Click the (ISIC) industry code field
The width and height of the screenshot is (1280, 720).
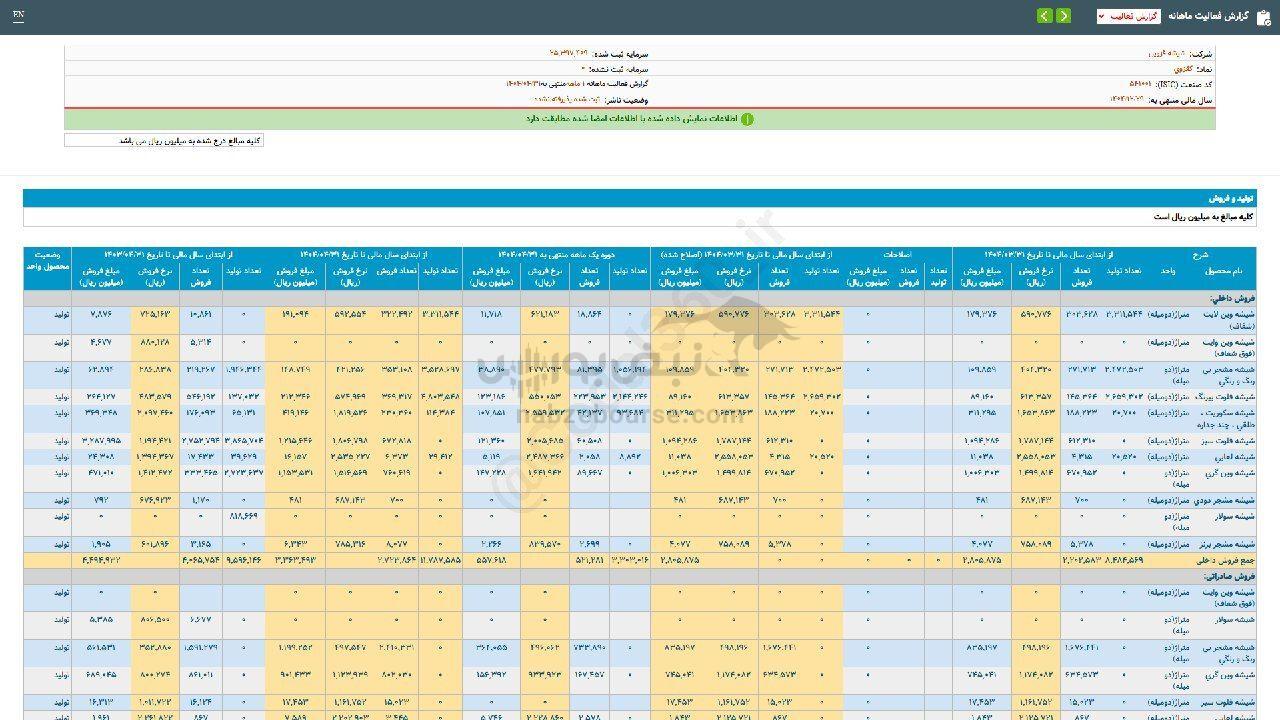1171,84
